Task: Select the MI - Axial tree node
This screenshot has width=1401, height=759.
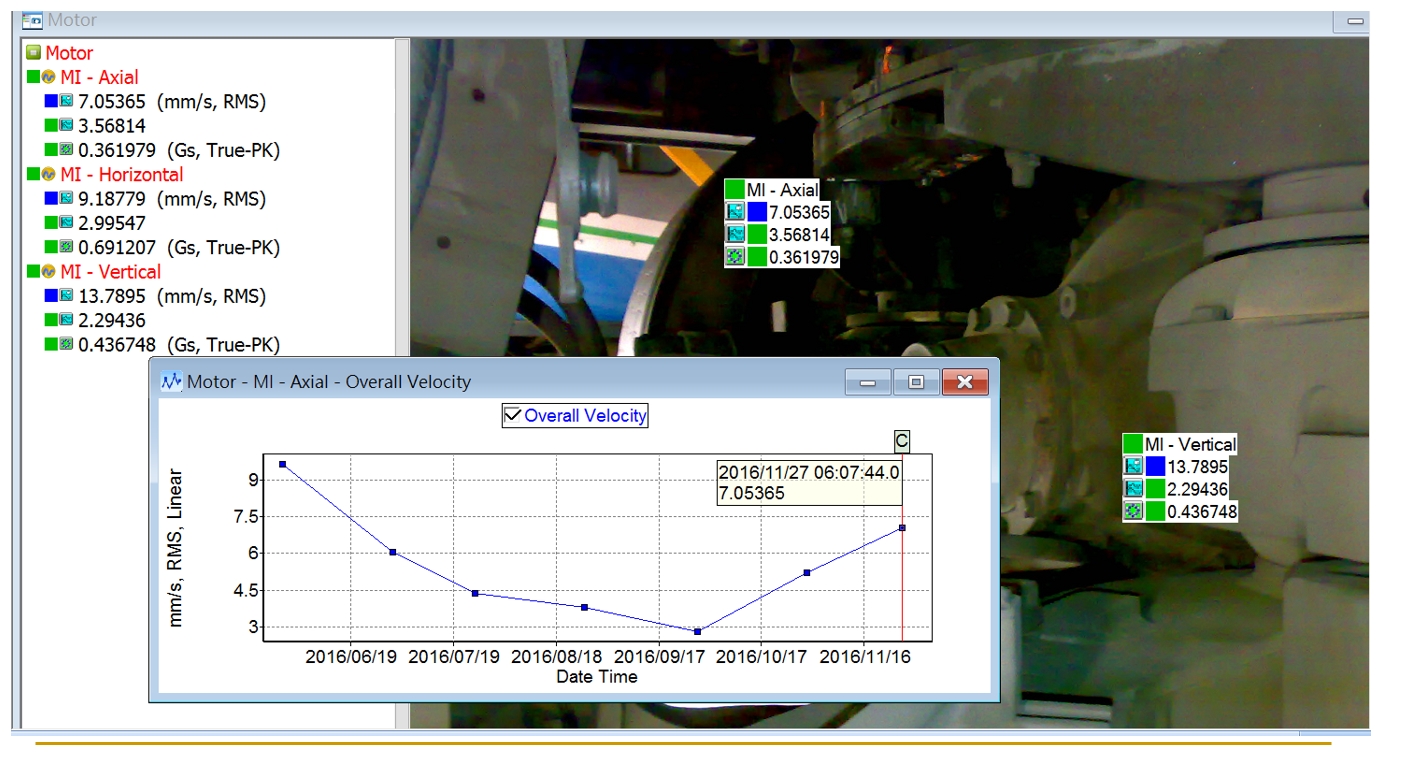Action: (99, 77)
